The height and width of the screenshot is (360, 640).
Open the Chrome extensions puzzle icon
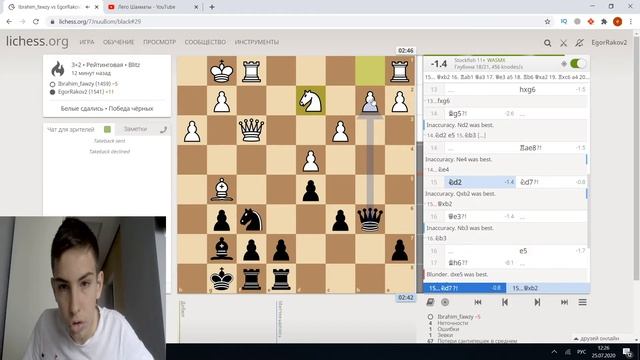(x=604, y=22)
